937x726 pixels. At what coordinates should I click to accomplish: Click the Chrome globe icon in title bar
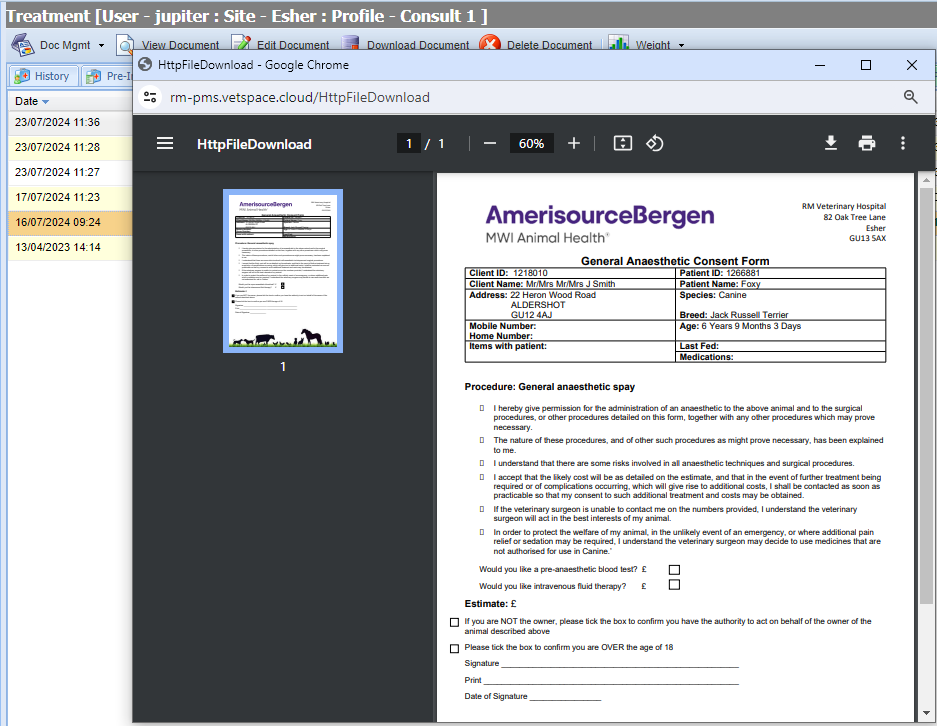pyautogui.click(x=145, y=65)
